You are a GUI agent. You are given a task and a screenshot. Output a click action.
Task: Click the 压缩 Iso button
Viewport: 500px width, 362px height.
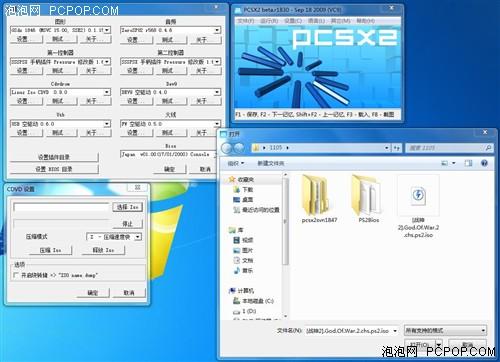click(51, 250)
